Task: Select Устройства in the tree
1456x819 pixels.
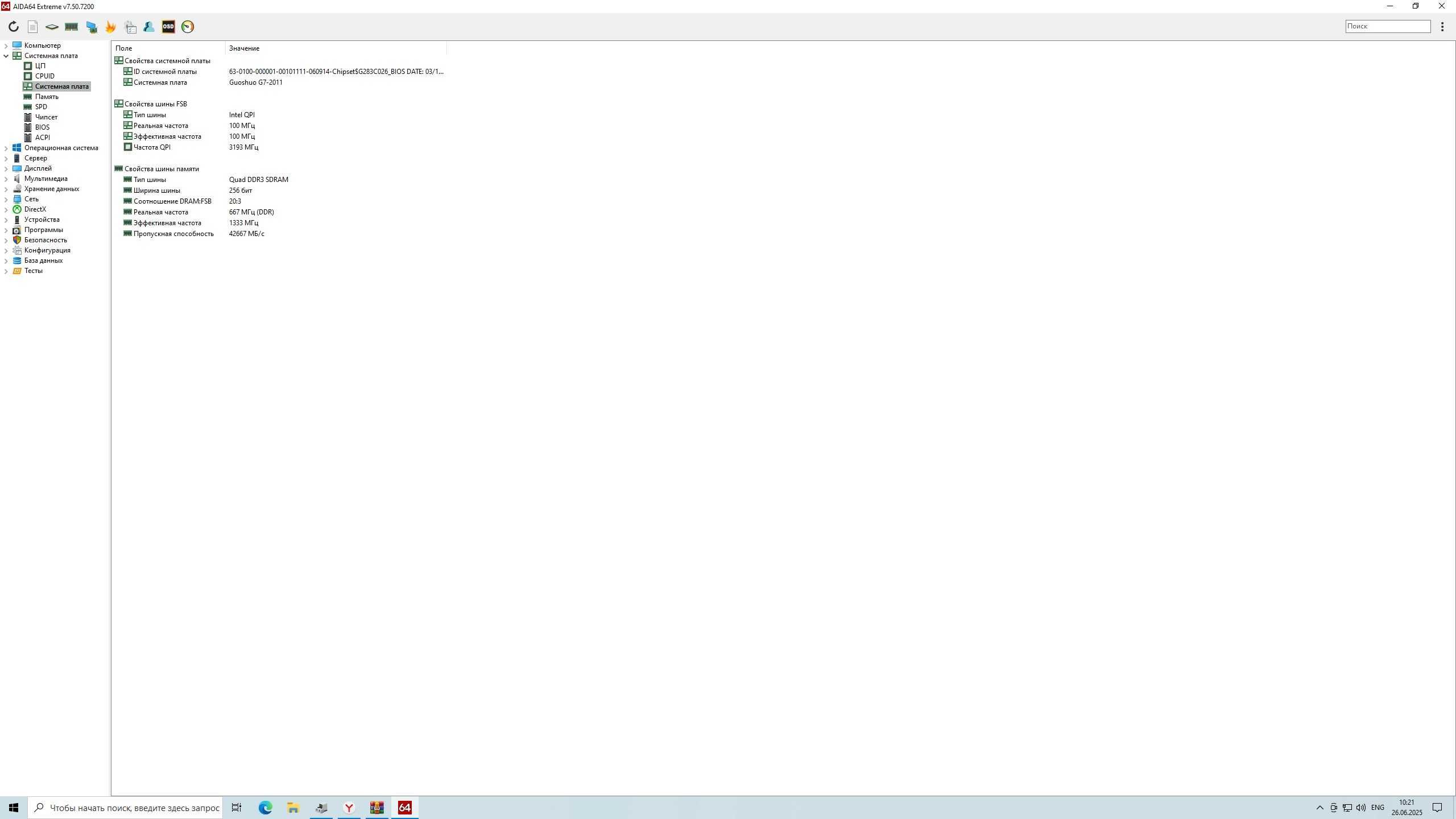Action: (x=42, y=220)
